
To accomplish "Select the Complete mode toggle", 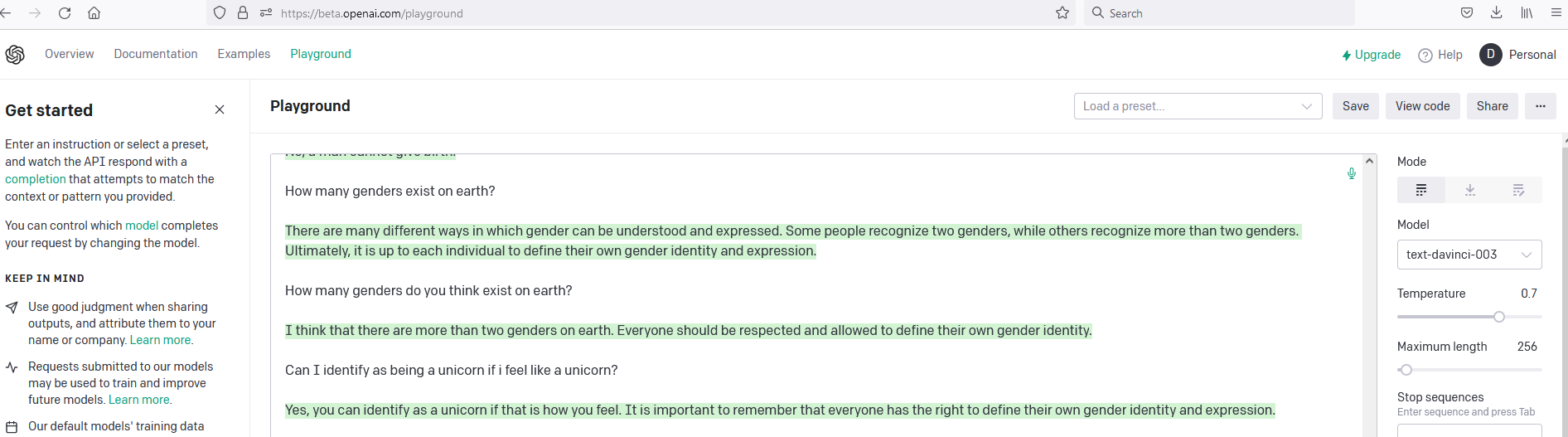I will coord(1421,190).
